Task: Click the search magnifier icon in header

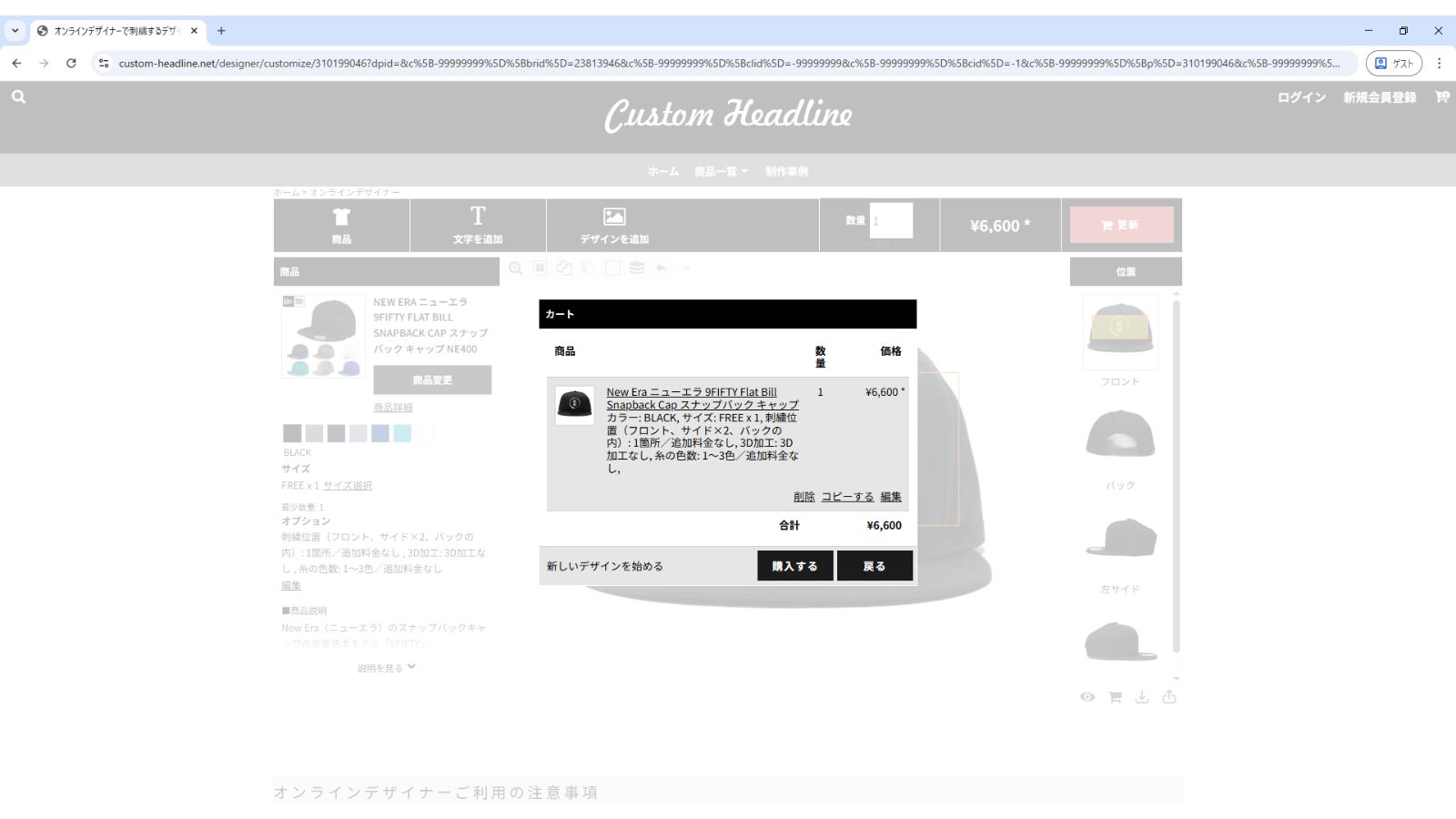Action: pyautogui.click(x=18, y=96)
